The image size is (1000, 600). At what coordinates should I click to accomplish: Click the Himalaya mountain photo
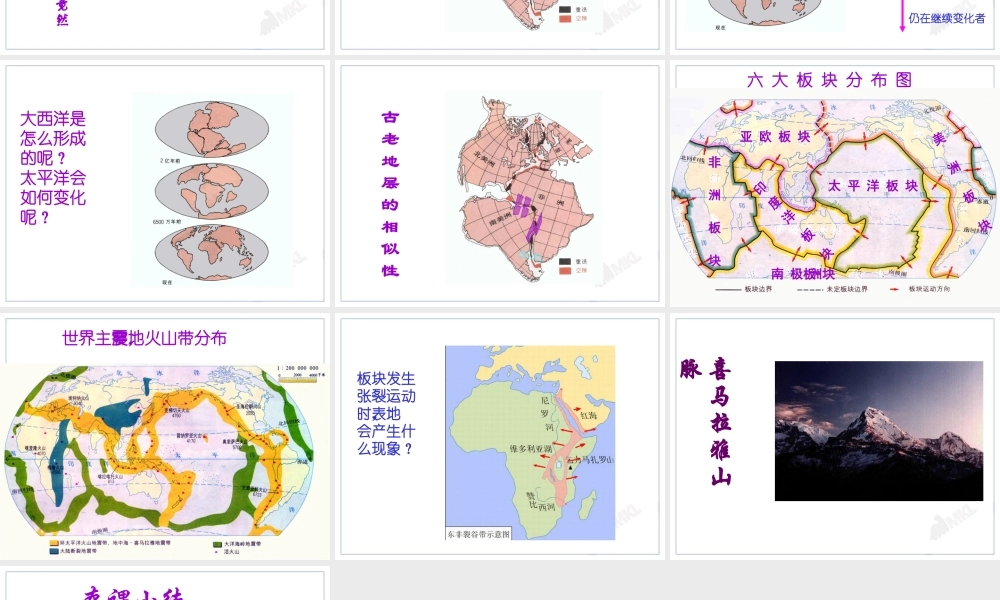(879, 431)
